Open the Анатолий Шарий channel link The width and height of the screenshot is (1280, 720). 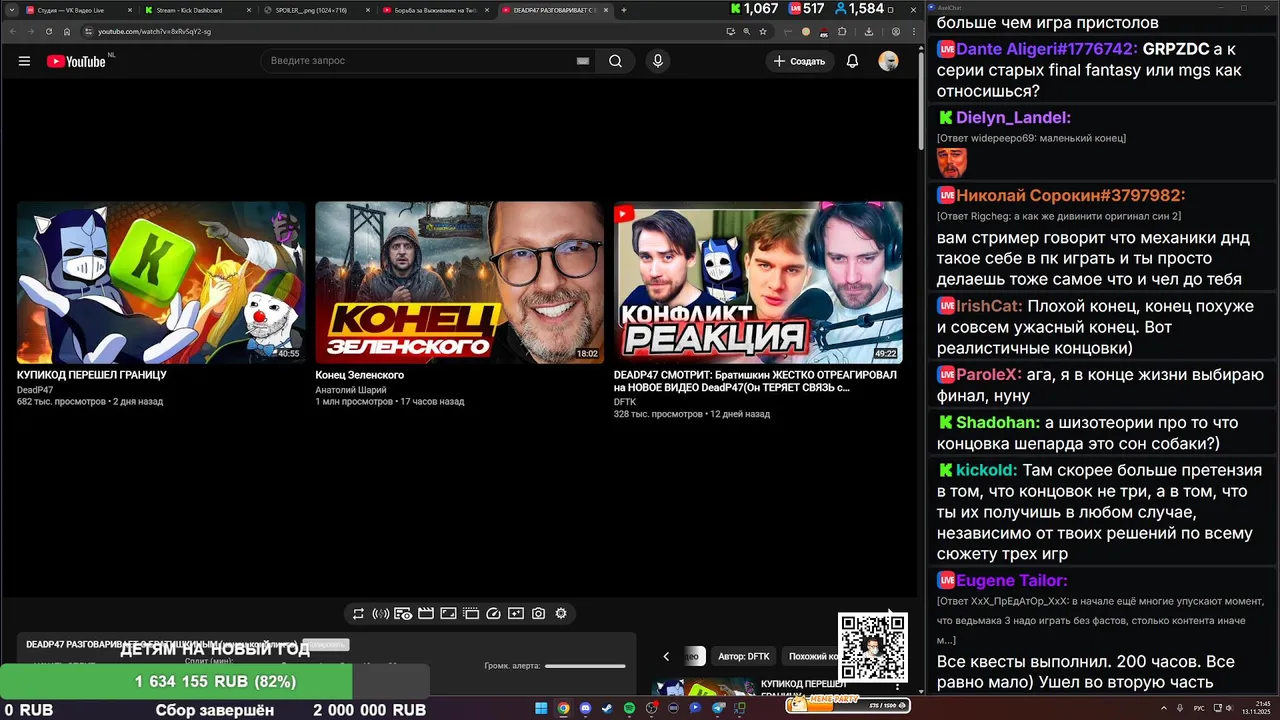[x=351, y=390]
